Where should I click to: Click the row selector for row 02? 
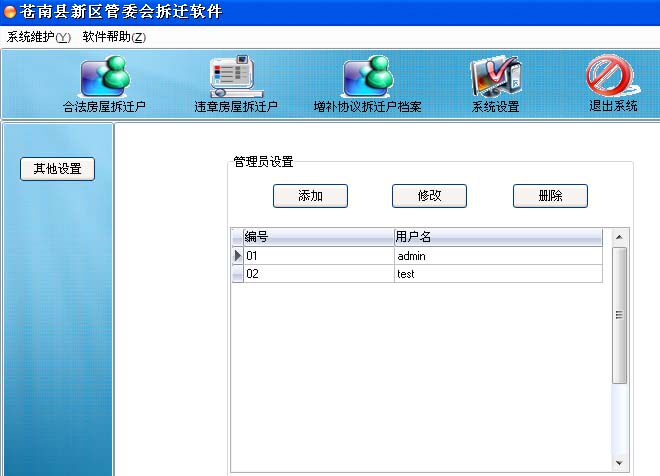coord(237,274)
